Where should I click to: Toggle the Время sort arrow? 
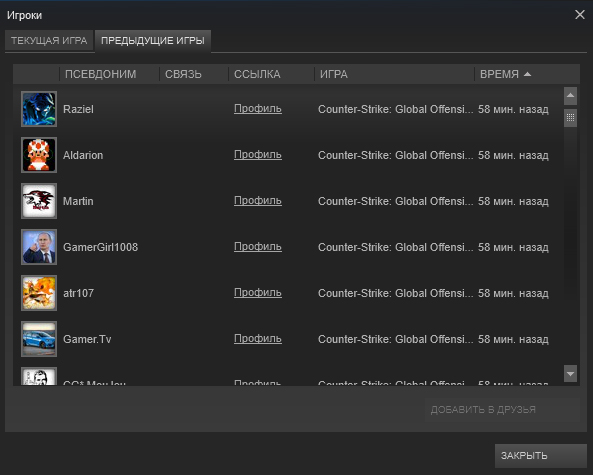click(x=528, y=74)
